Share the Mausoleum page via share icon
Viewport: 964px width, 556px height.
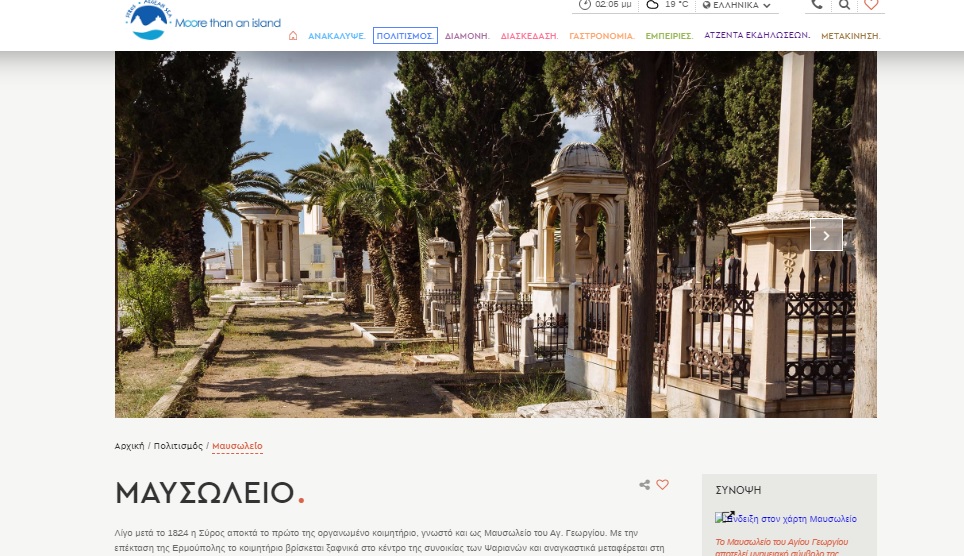tap(645, 485)
